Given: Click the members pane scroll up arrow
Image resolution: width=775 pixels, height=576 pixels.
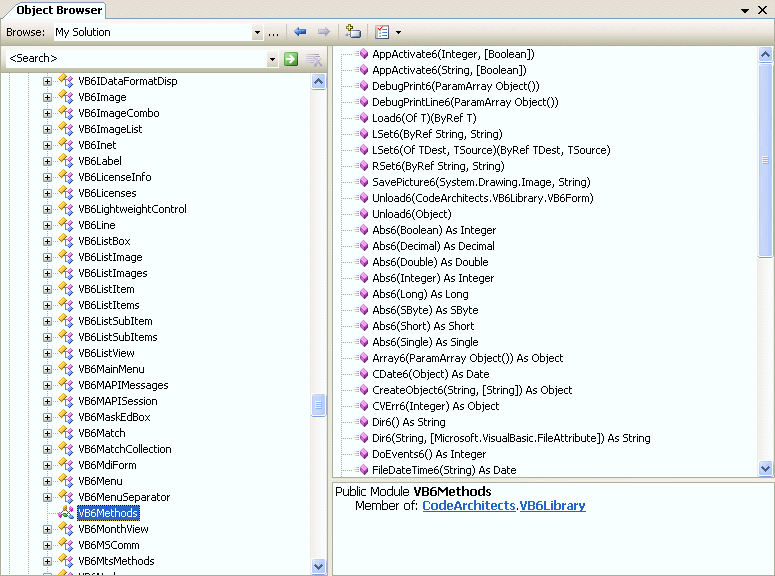Looking at the screenshot, I should [765, 54].
